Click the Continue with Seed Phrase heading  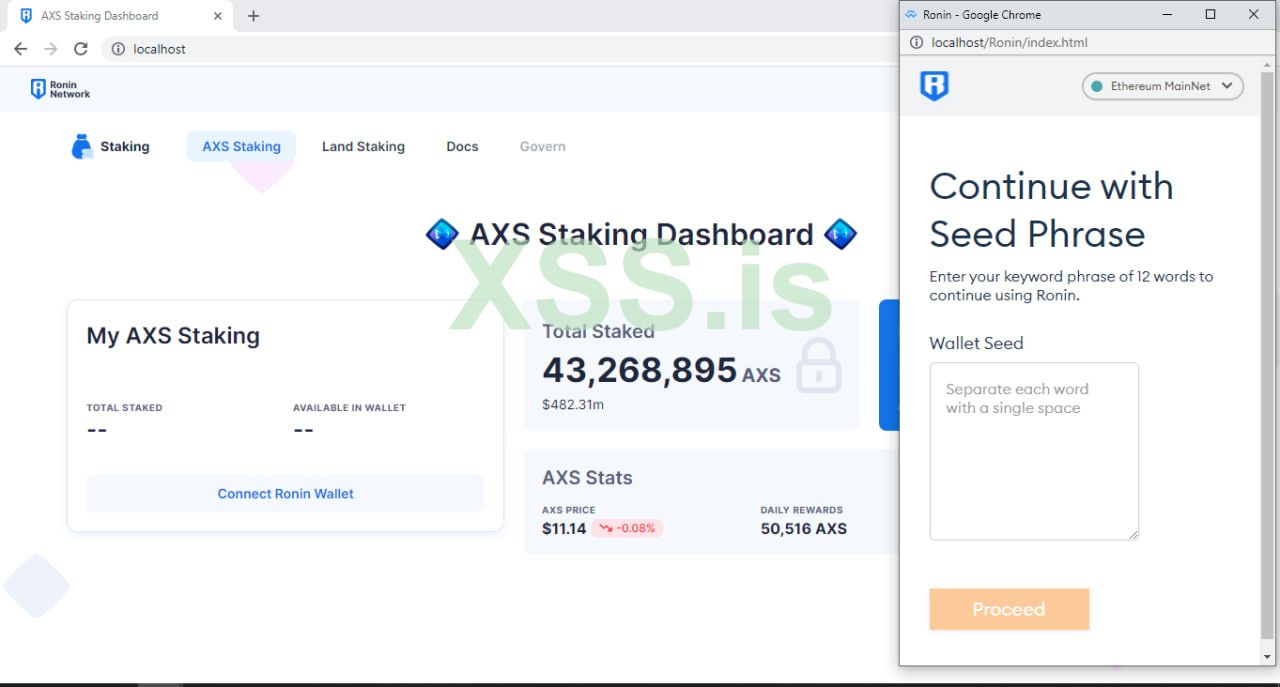coord(1051,210)
